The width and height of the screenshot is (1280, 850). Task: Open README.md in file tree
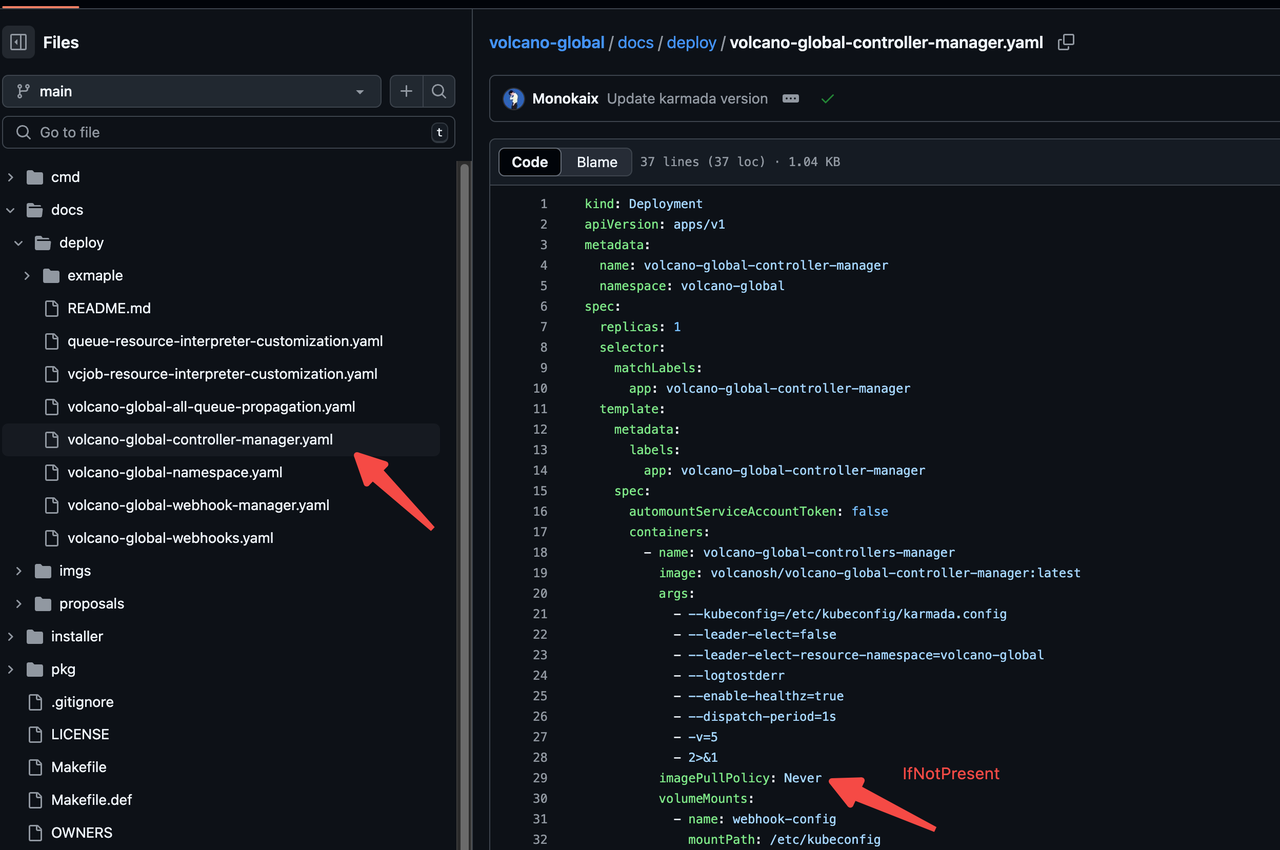click(108, 308)
